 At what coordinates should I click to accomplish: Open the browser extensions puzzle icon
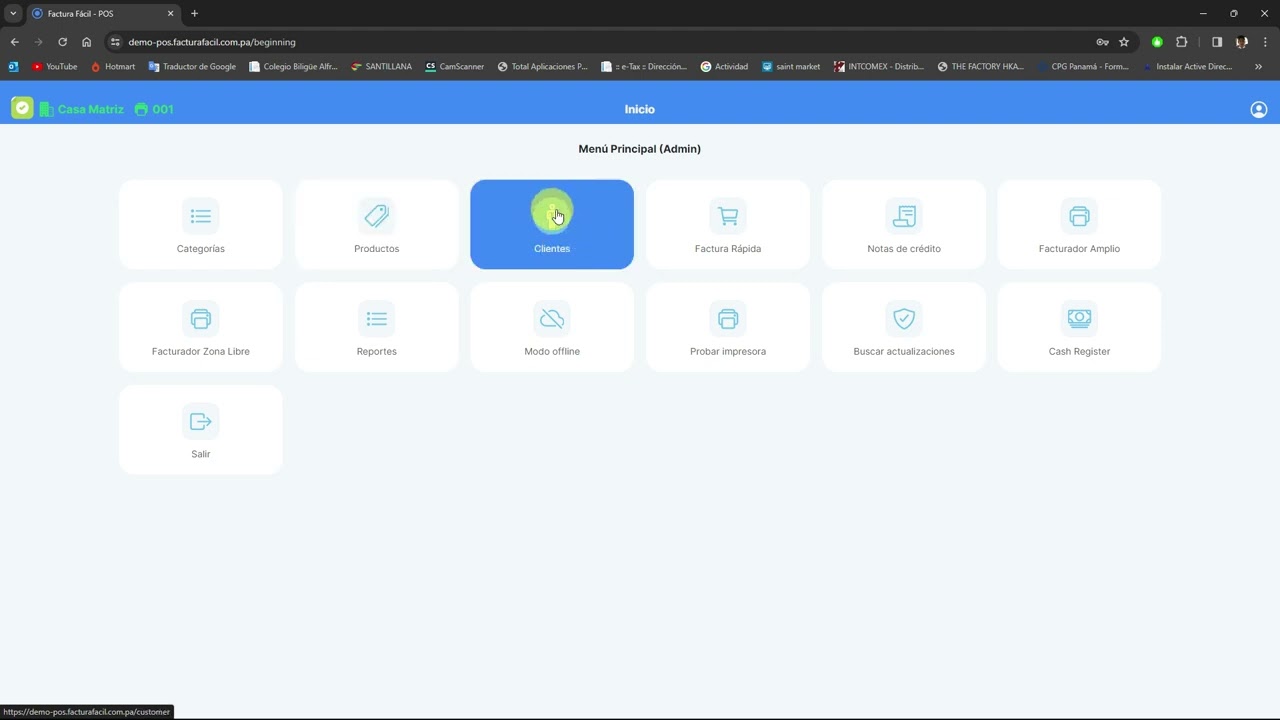coord(1181,42)
